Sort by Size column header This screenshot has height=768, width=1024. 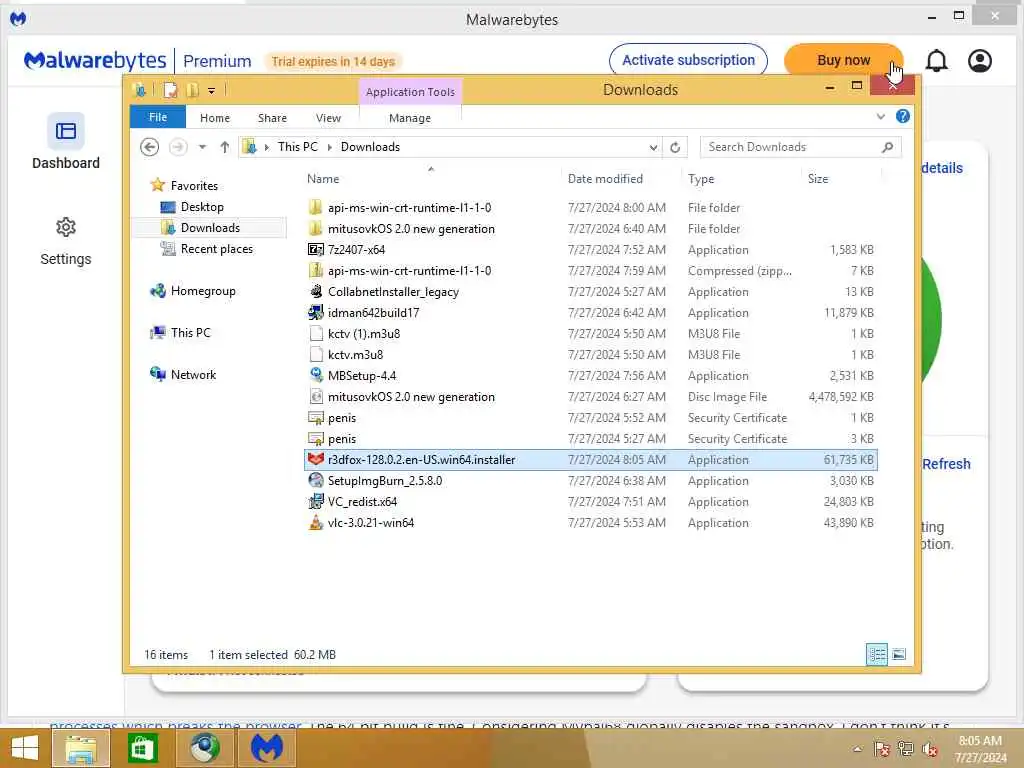tap(818, 178)
